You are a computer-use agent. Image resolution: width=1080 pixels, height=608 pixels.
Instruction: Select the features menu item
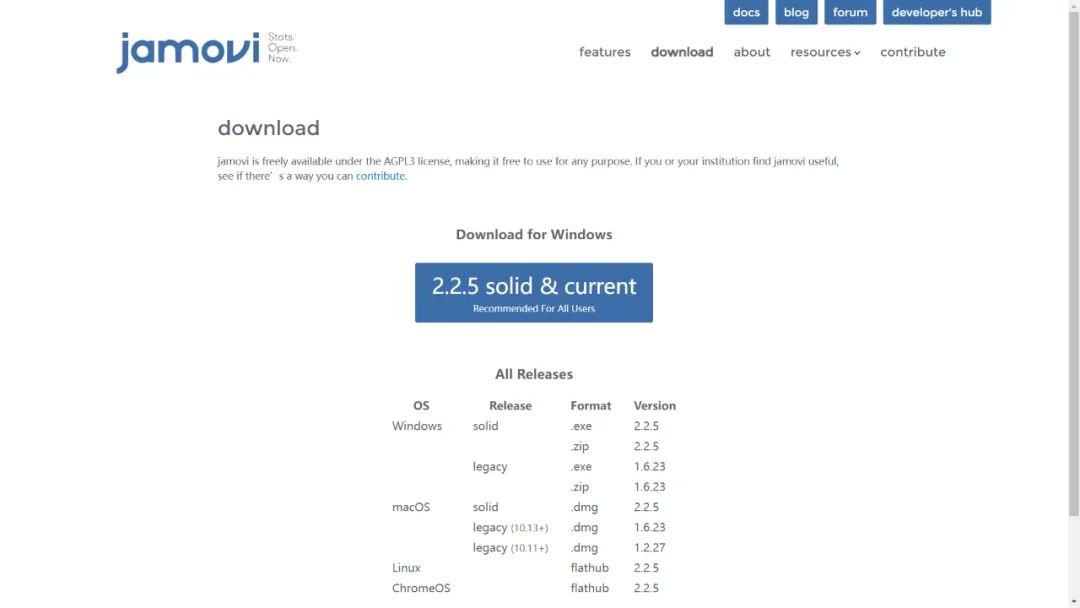pyautogui.click(x=605, y=52)
